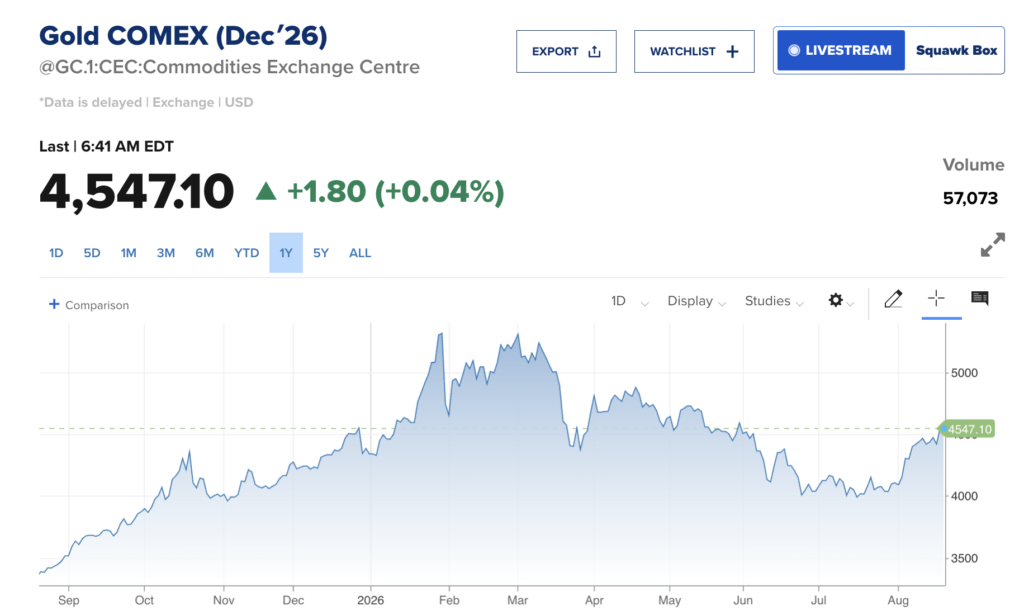The width and height of the screenshot is (1024, 615).
Task: Click the plus icon beside Comparison
Action: click(x=54, y=304)
